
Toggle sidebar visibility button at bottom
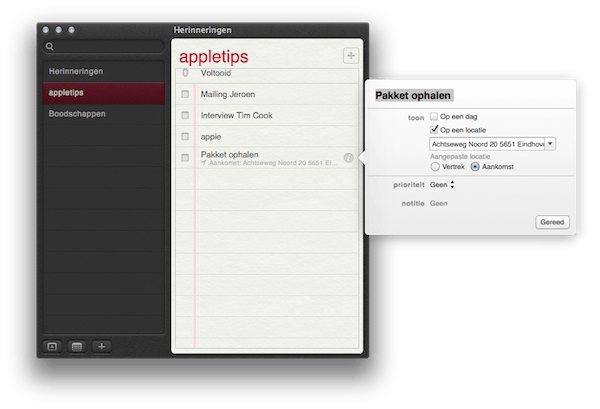(52, 347)
